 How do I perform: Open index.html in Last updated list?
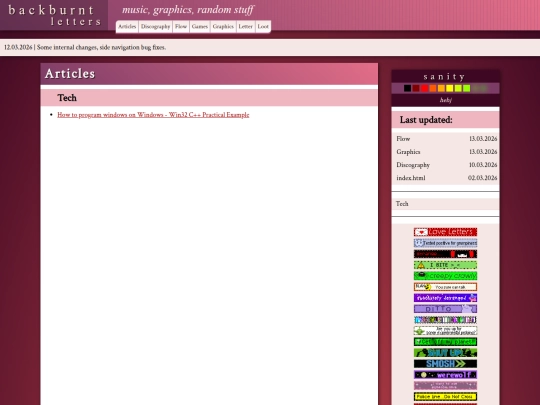pyautogui.click(x=411, y=178)
